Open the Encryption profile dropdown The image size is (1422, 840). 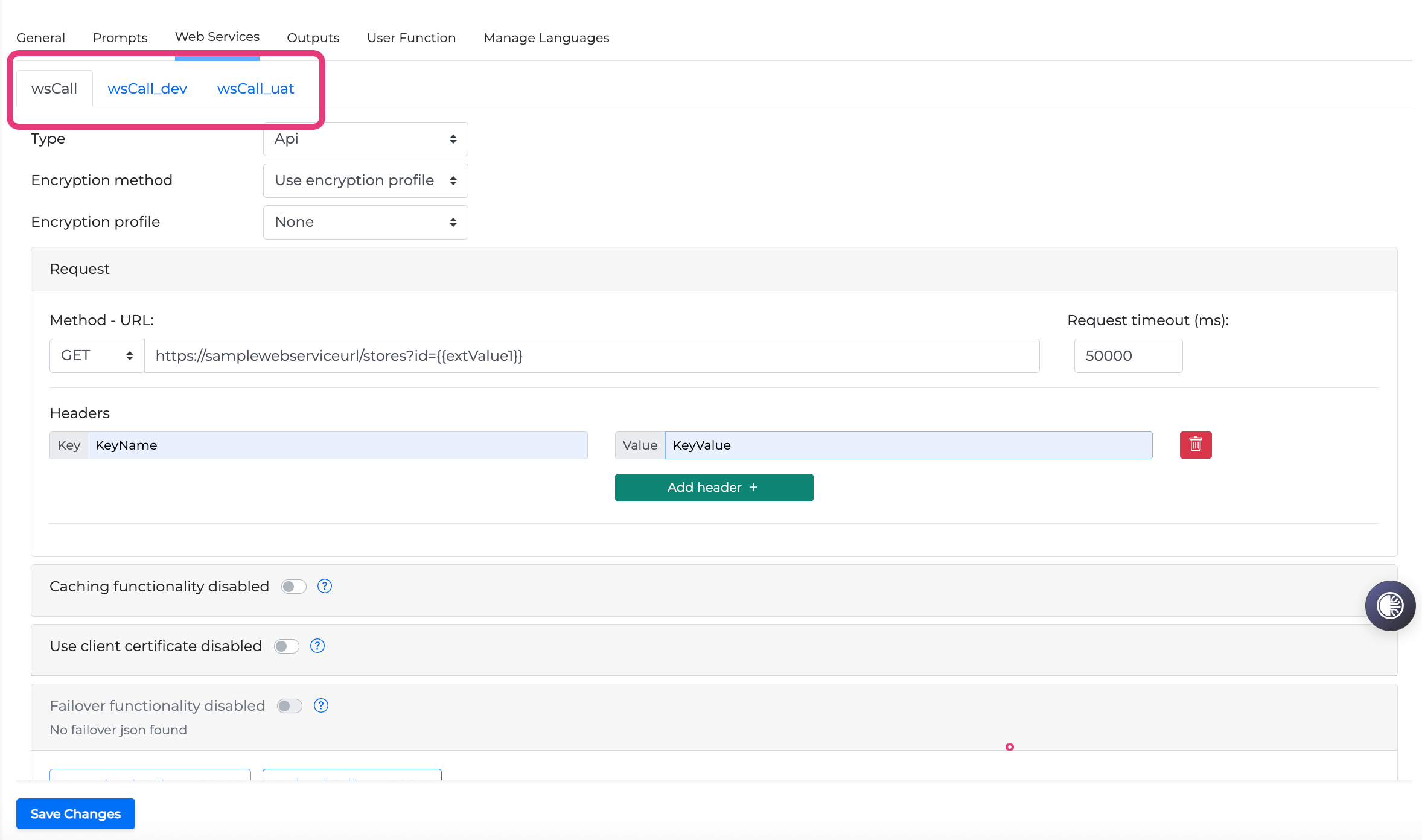point(365,222)
